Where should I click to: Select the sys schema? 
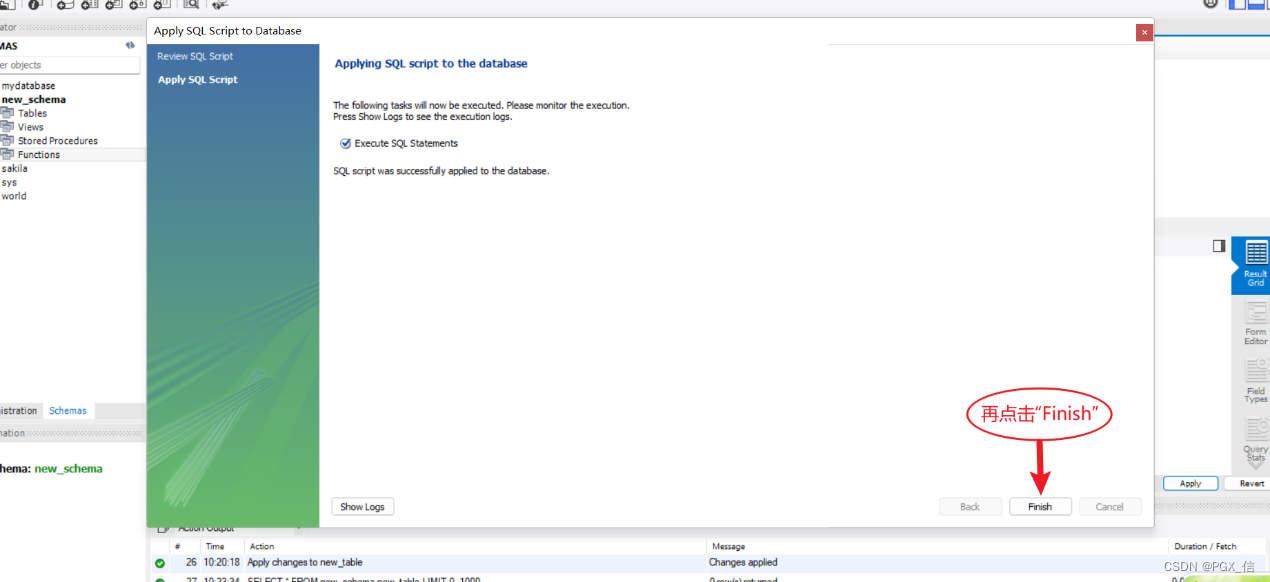pos(9,183)
